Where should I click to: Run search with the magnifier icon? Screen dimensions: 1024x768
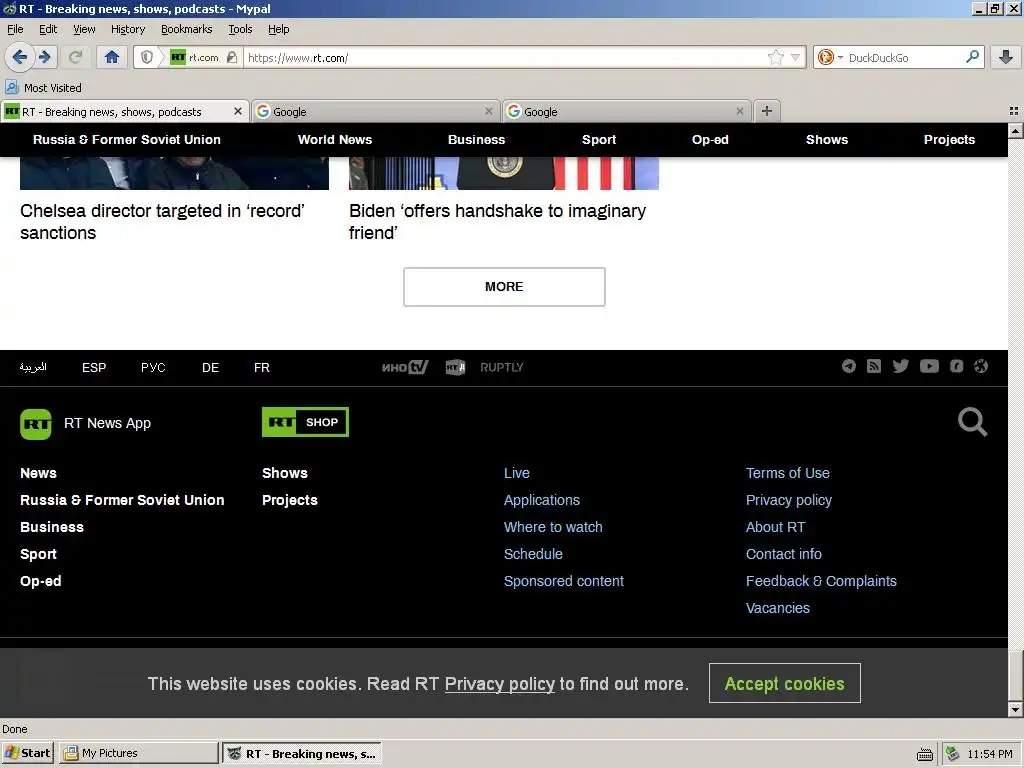pyautogui.click(x=972, y=57)
